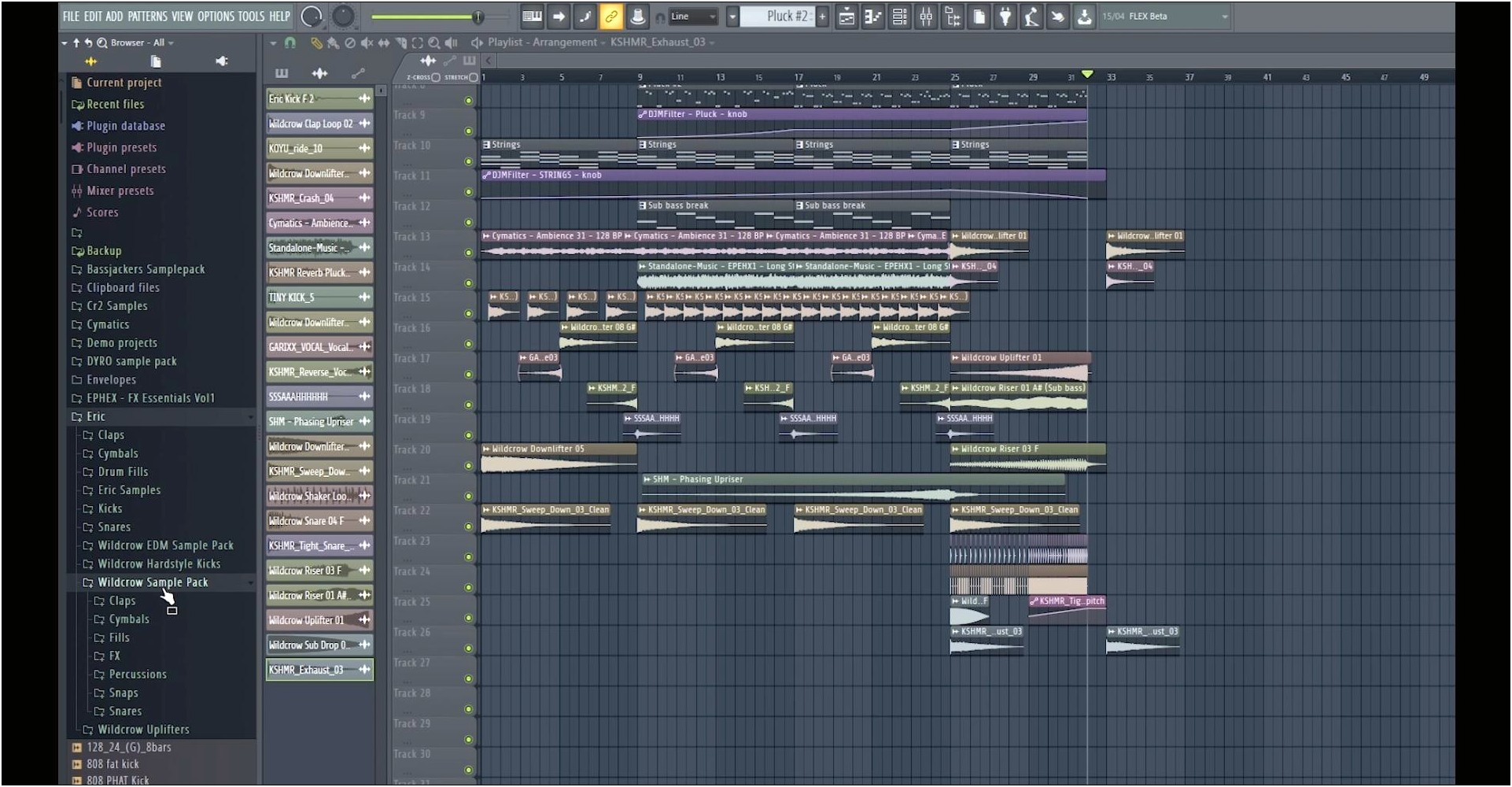1512x787 pixels.
Task: Open the mixer window
Action: tap(927, 17)
